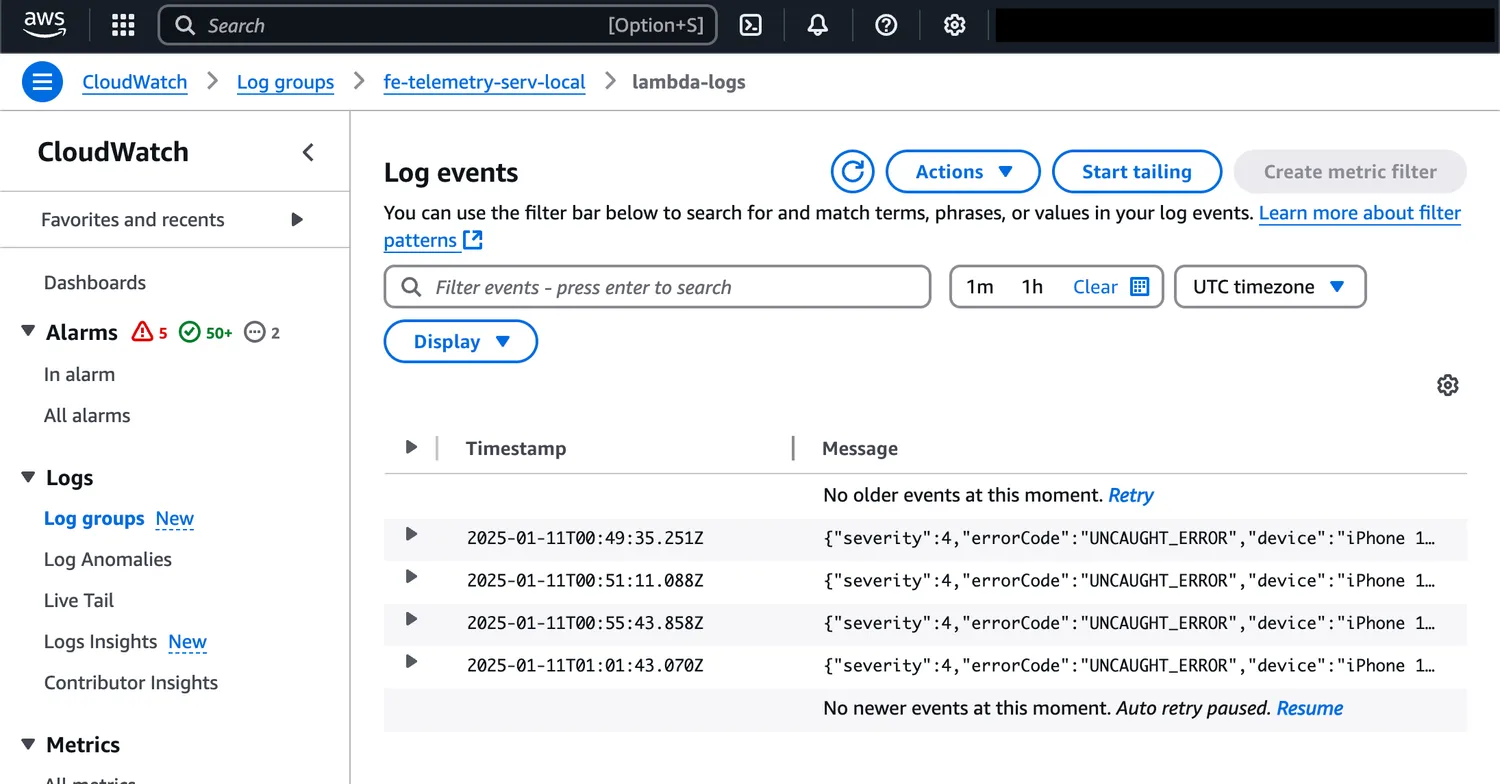
Task: Open In alarm in the sidebar
Action: (x=79, y=374)
